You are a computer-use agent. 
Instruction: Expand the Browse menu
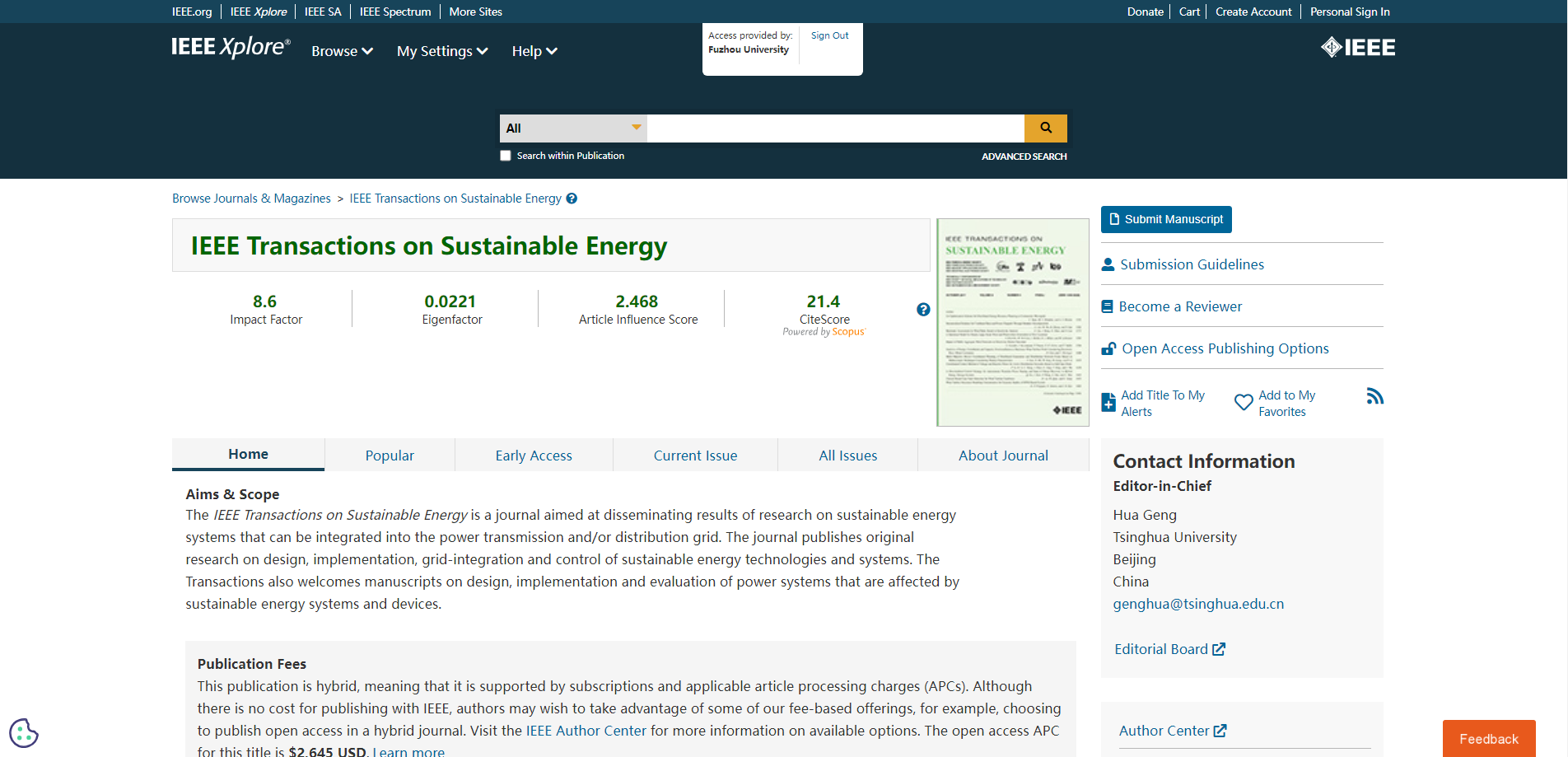[342, 51]
